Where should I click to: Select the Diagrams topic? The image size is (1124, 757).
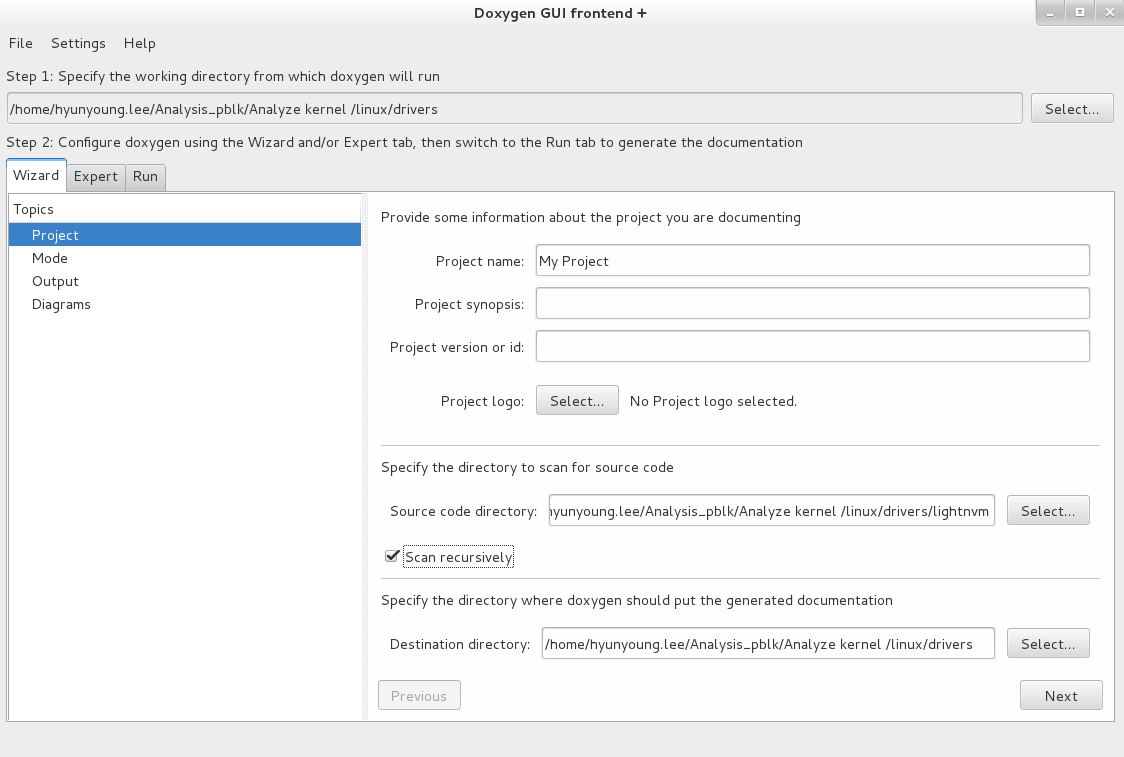pos(61,304)
